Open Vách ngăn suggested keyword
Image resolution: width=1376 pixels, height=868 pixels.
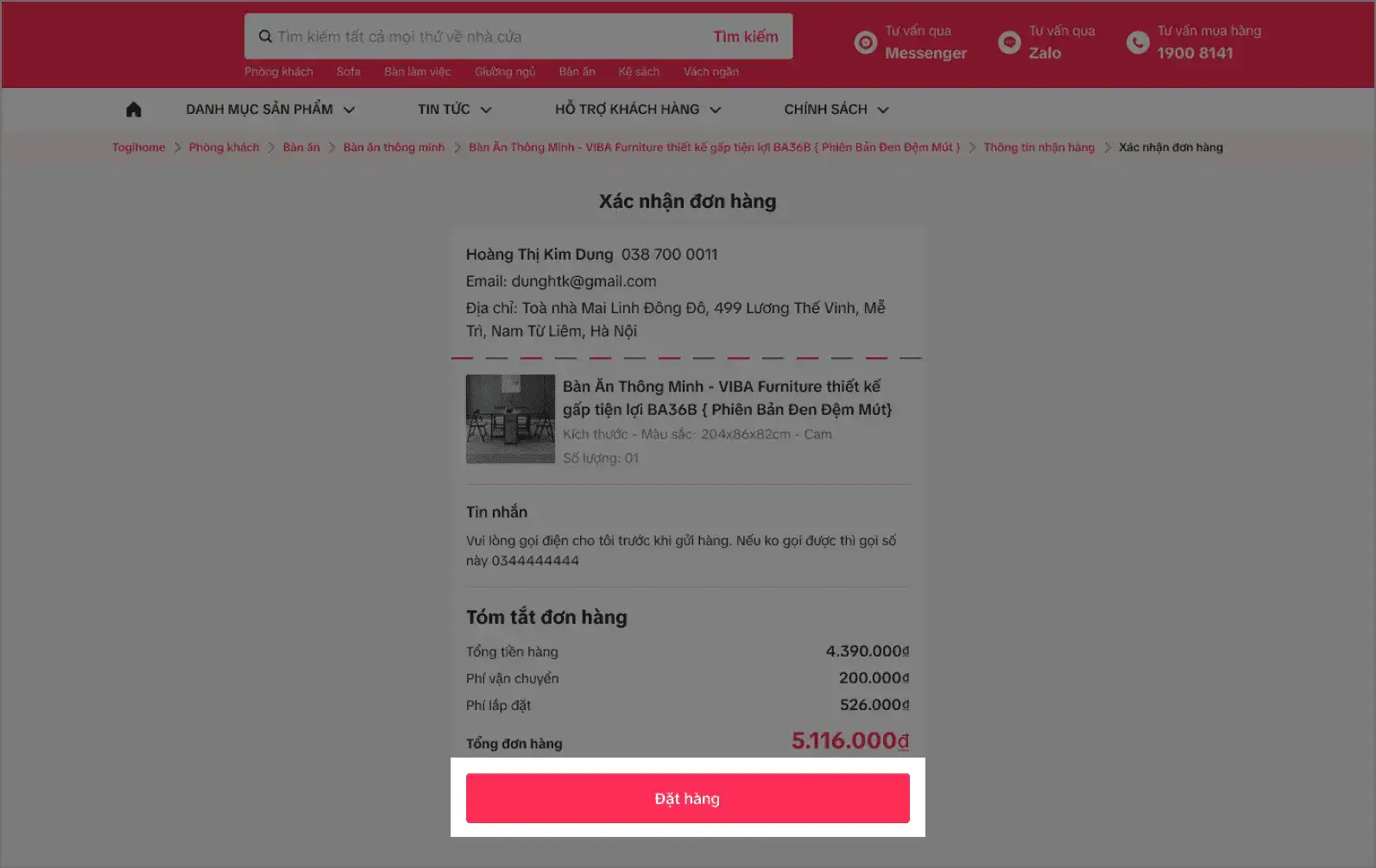point(710,72)
